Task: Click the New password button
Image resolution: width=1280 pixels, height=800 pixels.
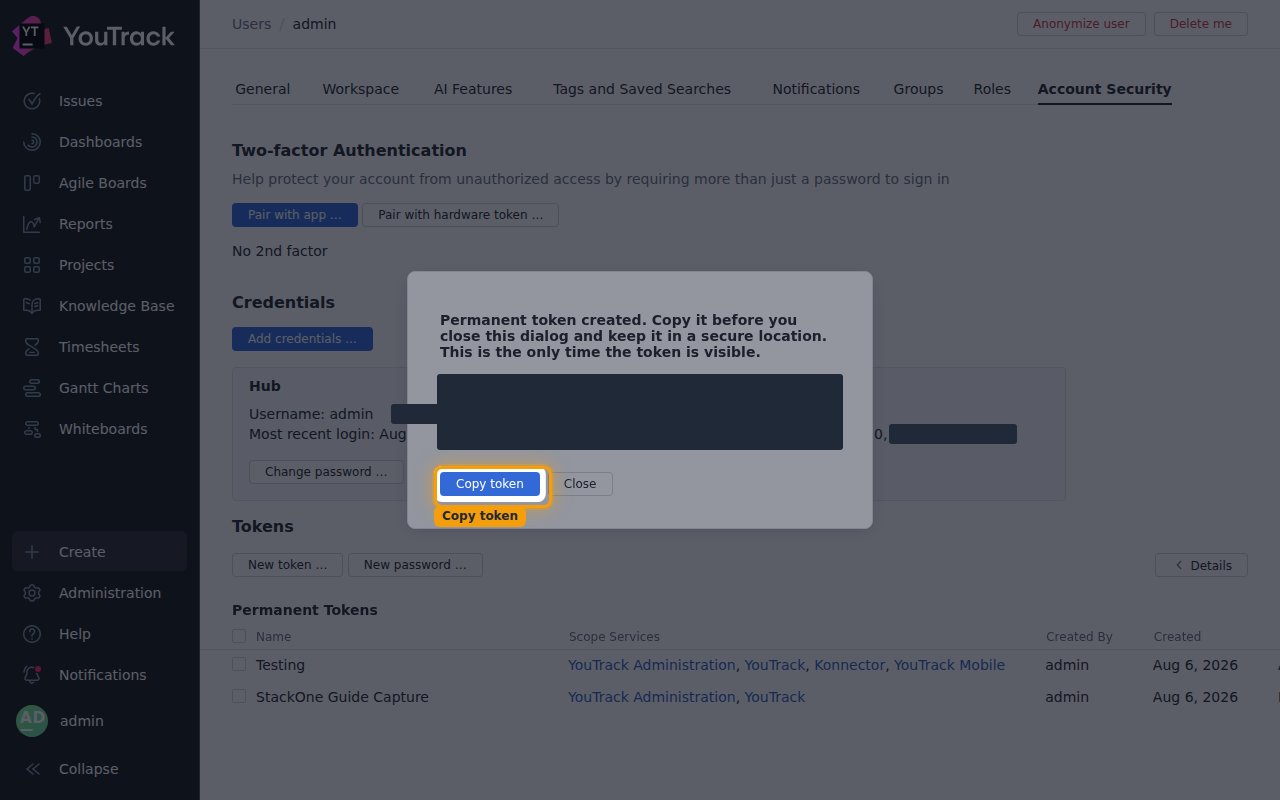Action: pos(415,565)
